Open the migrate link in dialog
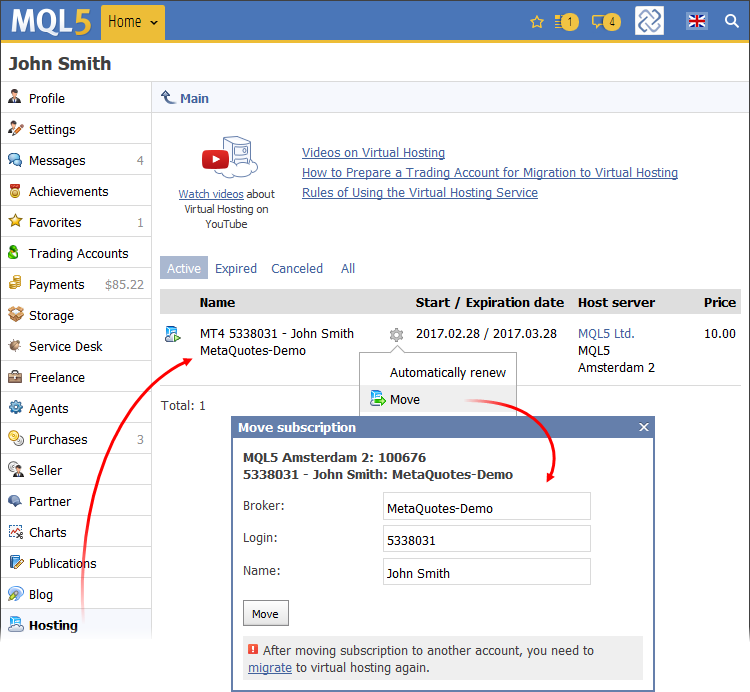 coord(270,668)
